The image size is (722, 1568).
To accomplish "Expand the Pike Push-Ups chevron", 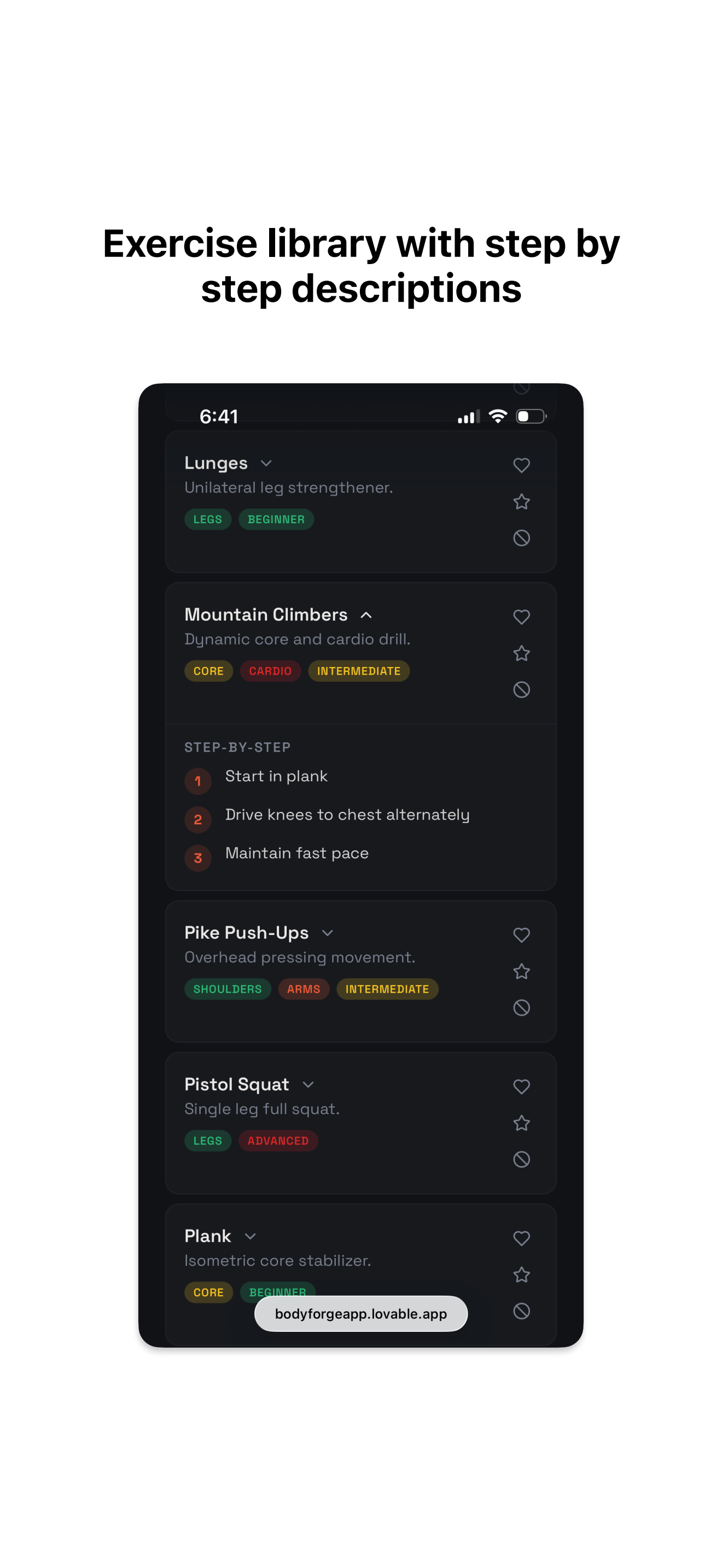I will click(x=328, y=933).
